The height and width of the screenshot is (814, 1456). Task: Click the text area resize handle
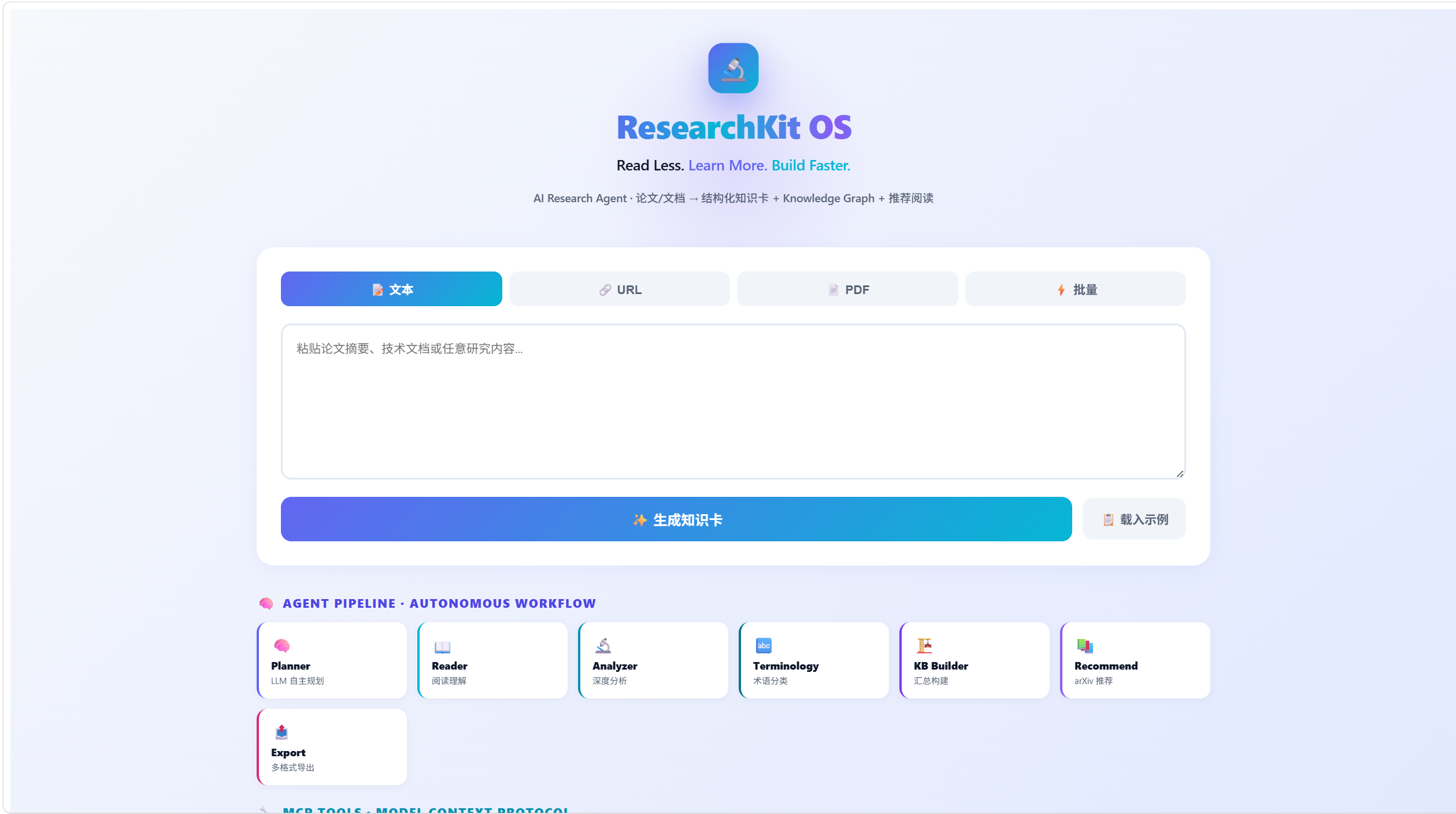coord(1180,474)
